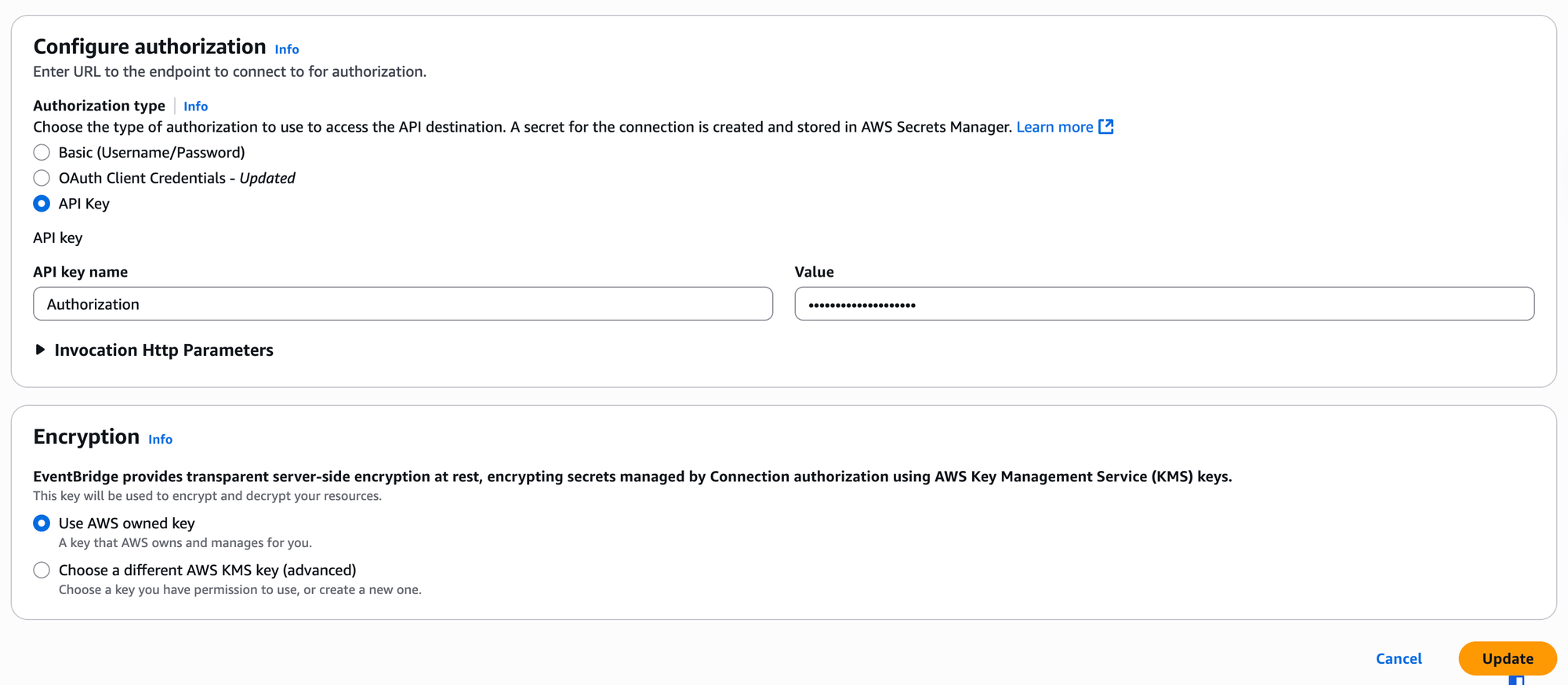Click 'Choose a key you have permission' description
1568x685 pixels.
tap(240, 589)
